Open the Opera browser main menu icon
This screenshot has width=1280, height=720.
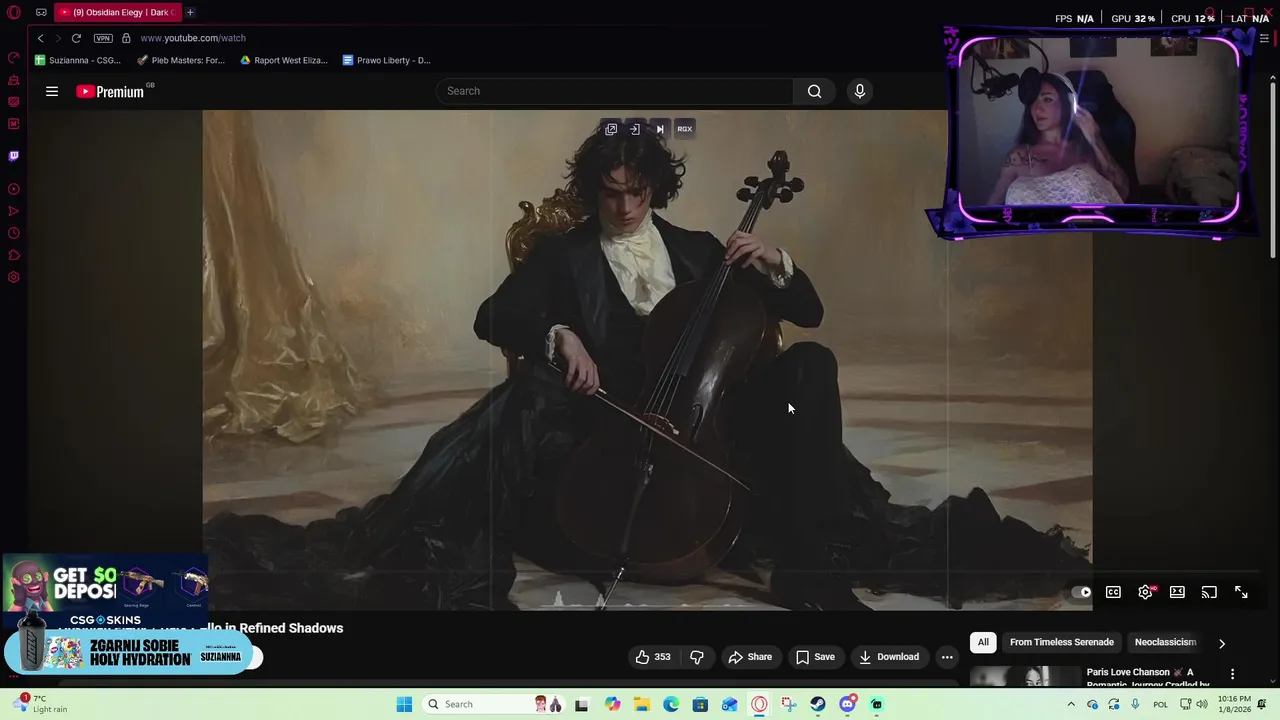14,13
